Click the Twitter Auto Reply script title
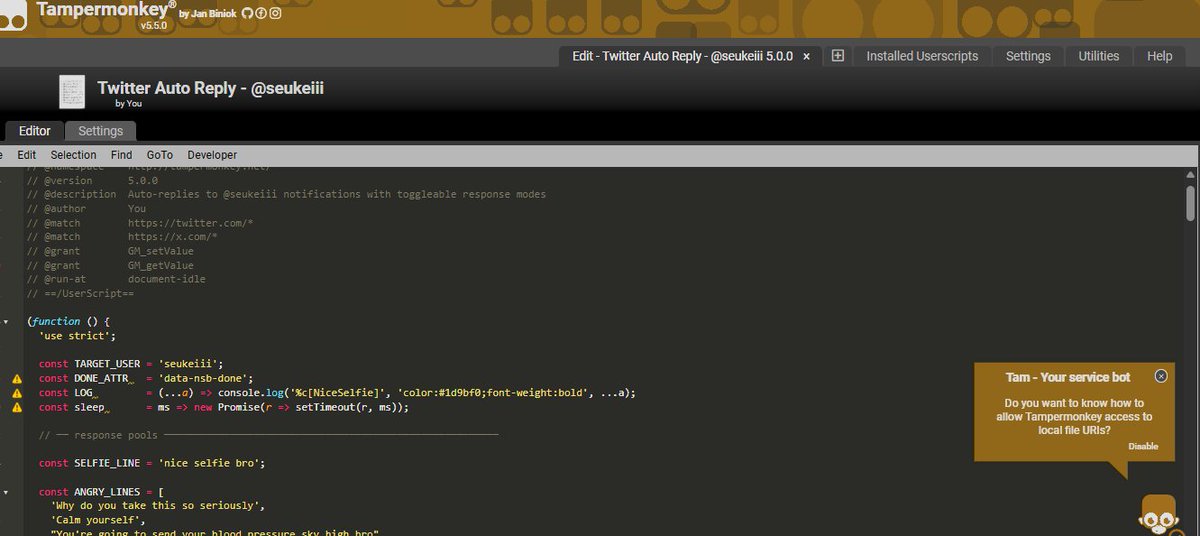The width and height of the screenshot is (1200, 536). tap(211, 88)
